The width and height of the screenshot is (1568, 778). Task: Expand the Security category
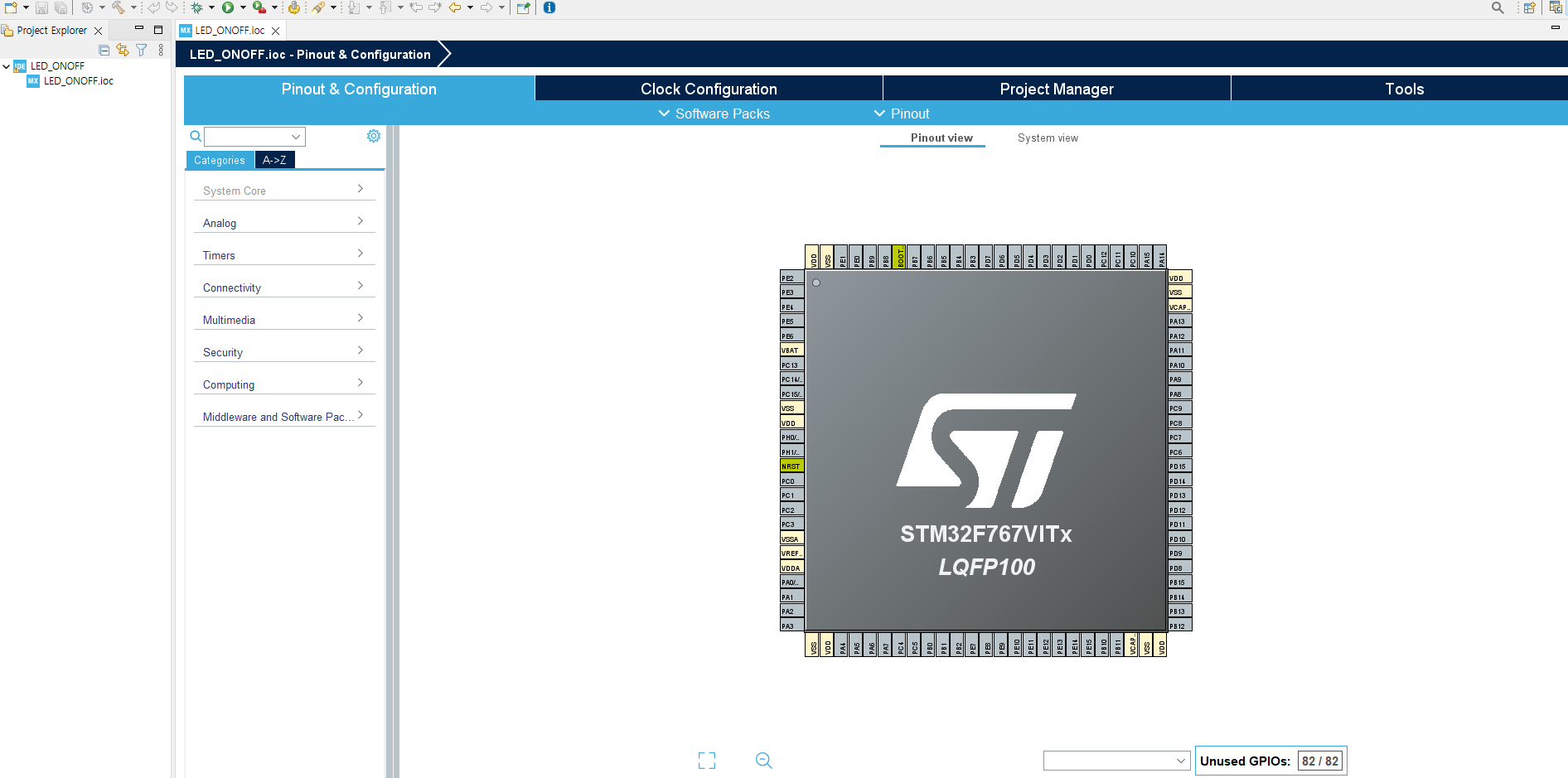284,351
